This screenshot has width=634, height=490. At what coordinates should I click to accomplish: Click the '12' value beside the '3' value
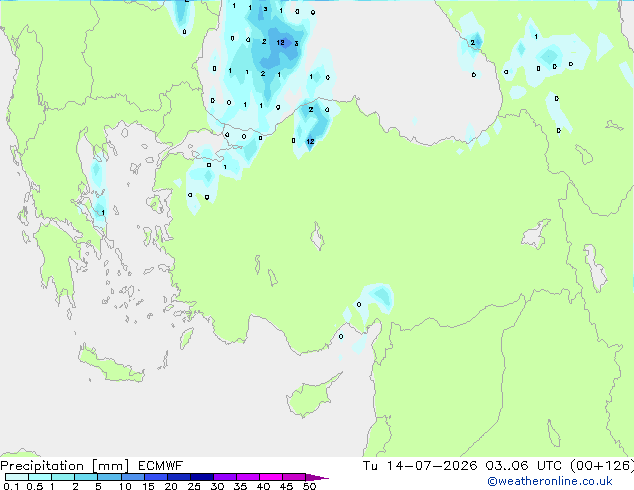281,42
